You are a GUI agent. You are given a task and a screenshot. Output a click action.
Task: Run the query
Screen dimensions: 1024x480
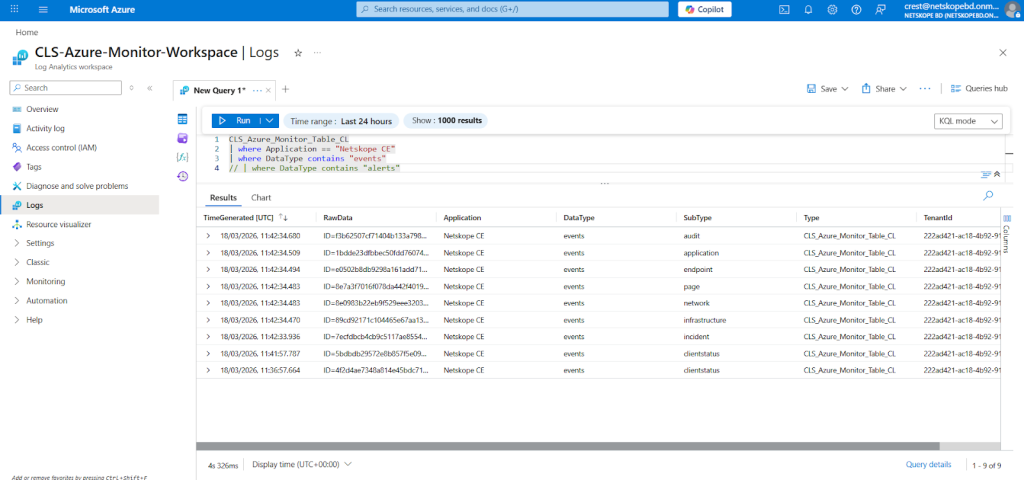click(236, 121)
